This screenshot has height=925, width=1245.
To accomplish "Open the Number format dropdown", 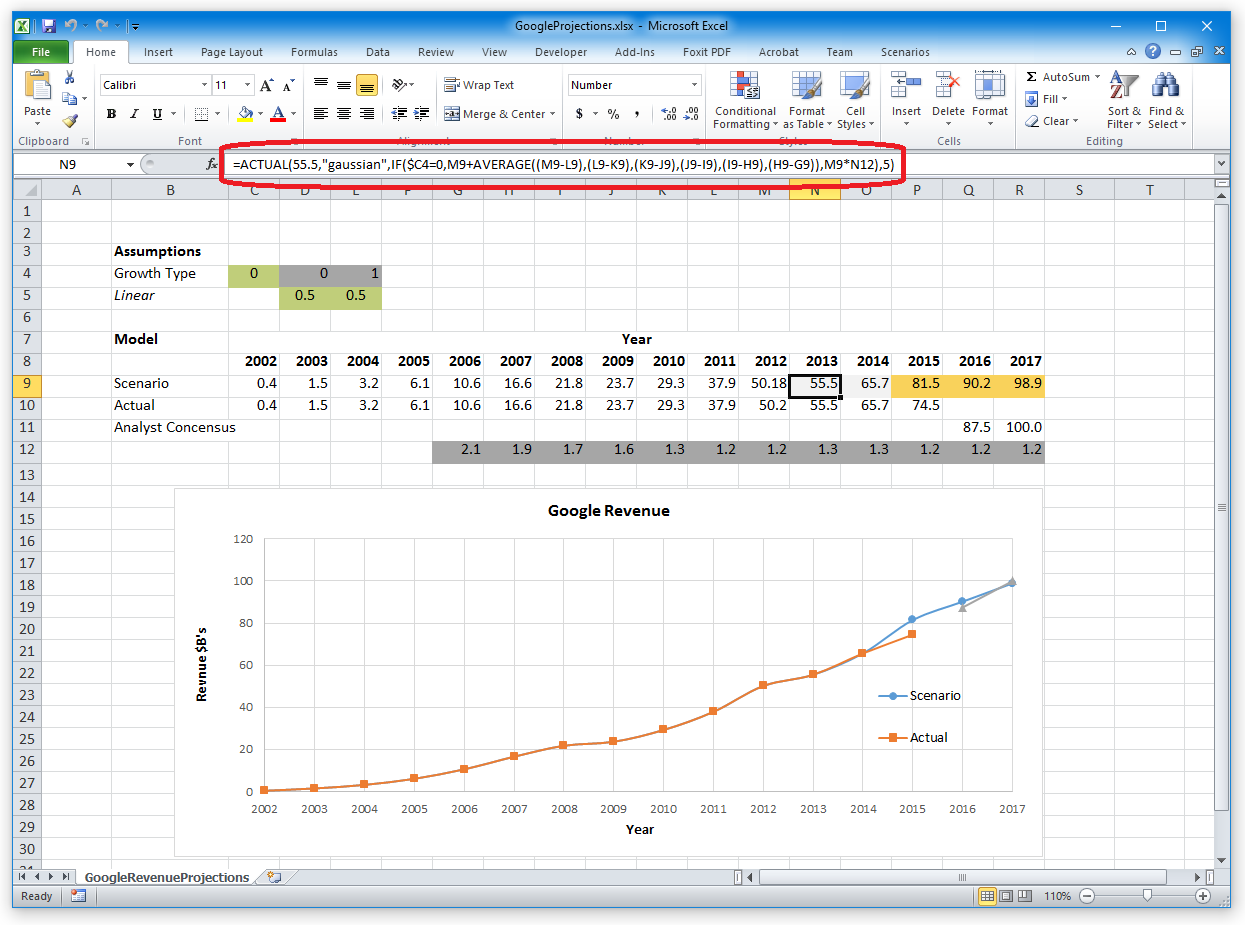I will 695,86.
